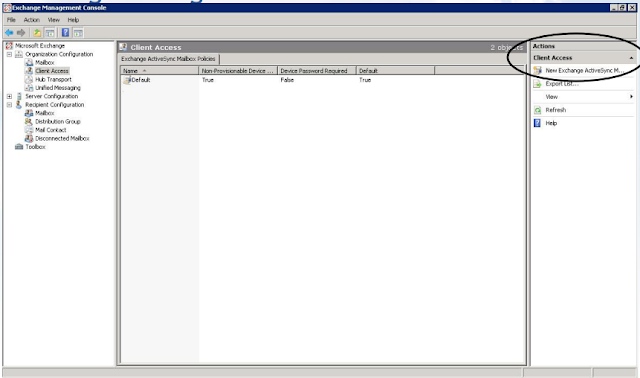Click the False value under Device Password Required
Viewport: 640px width, 378px height.
pos(287,80)
